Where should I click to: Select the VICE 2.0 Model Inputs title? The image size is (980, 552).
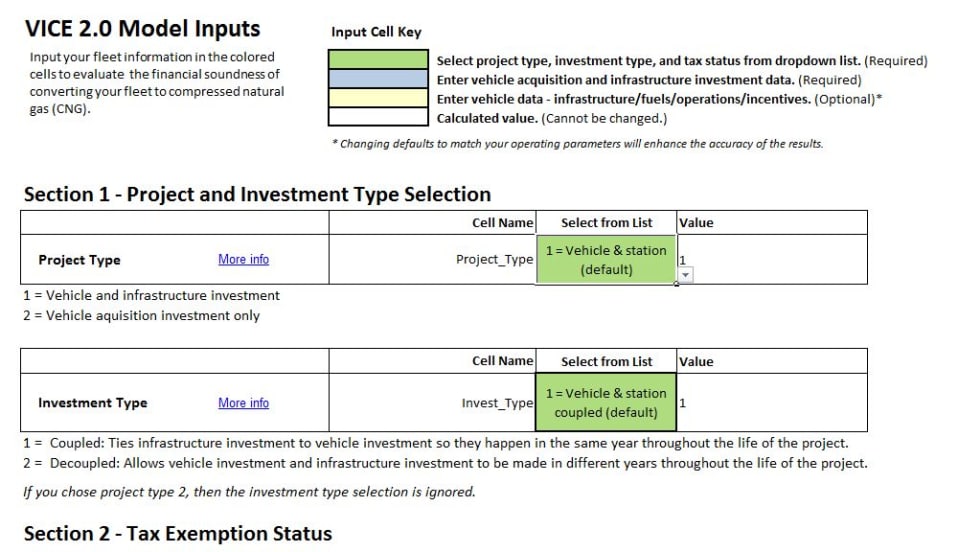click(141, 29)
